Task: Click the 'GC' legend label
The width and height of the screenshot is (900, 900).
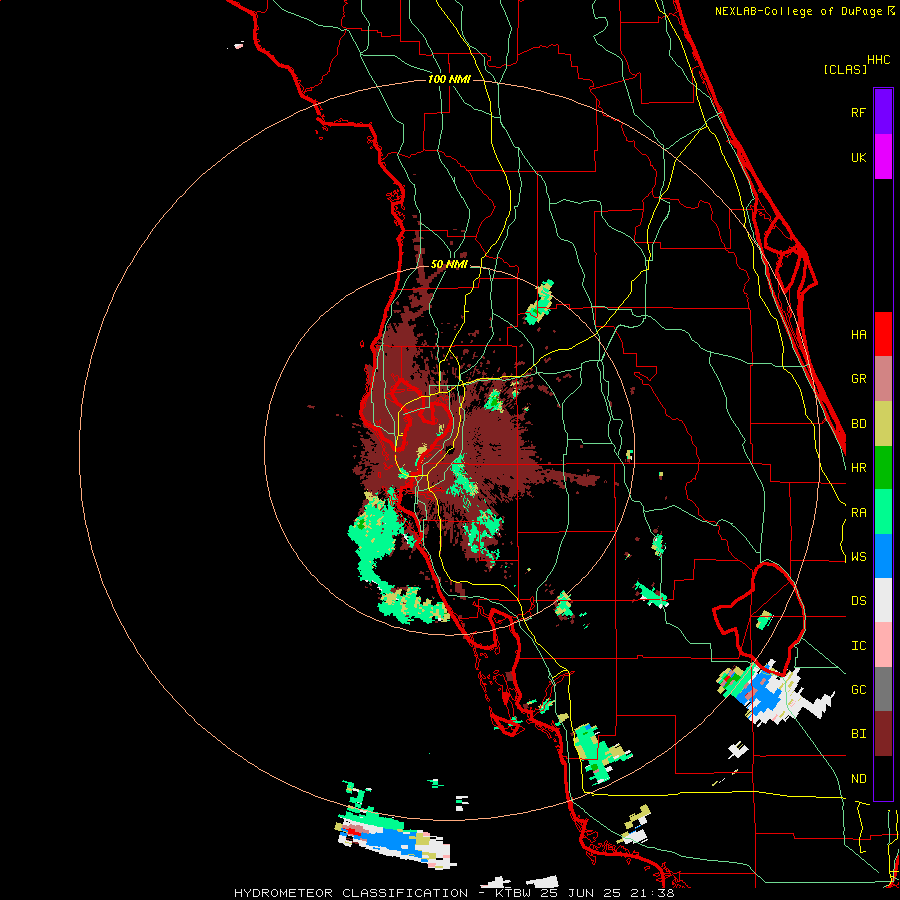Action: tap(858, 690)
